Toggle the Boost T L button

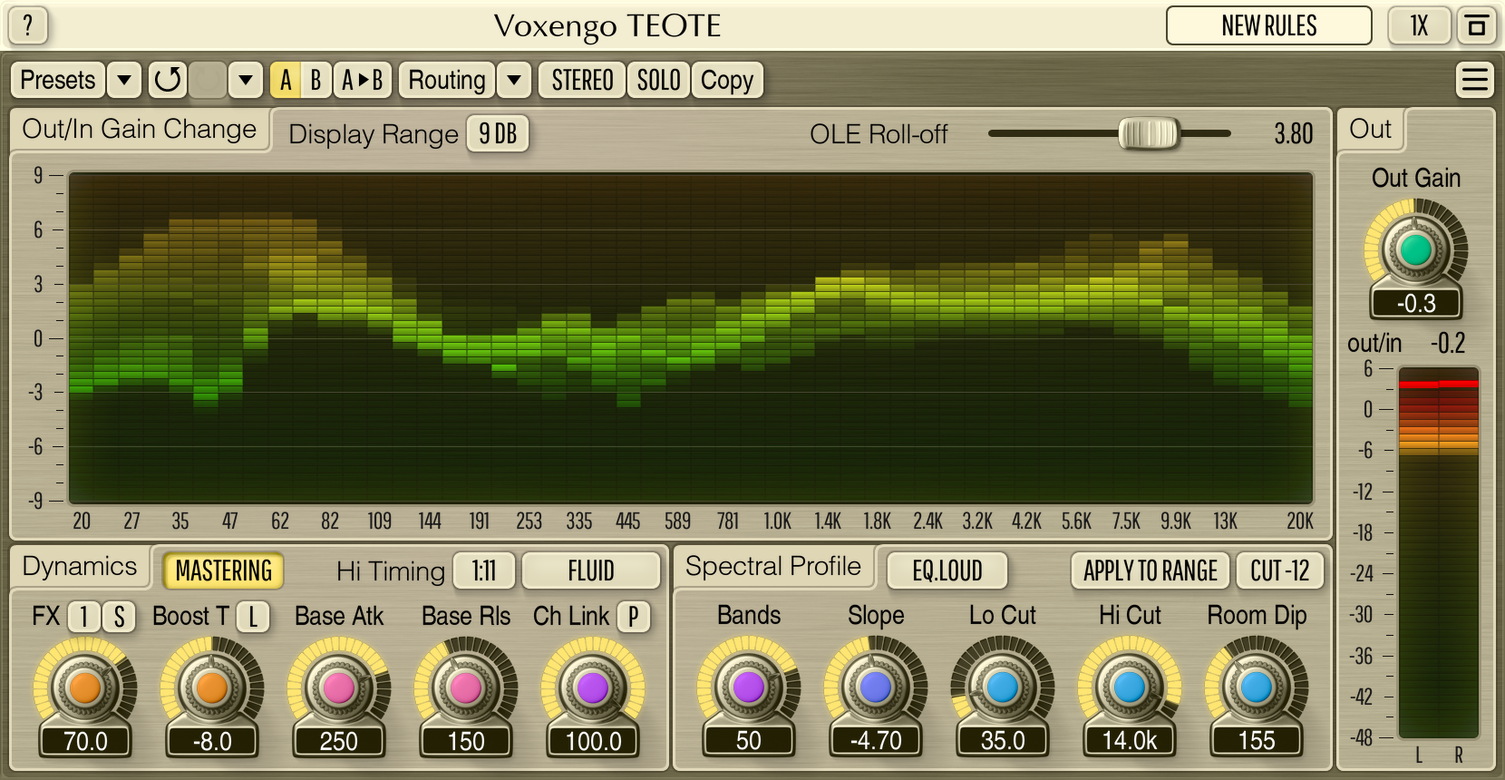click(x=253, y=617)
